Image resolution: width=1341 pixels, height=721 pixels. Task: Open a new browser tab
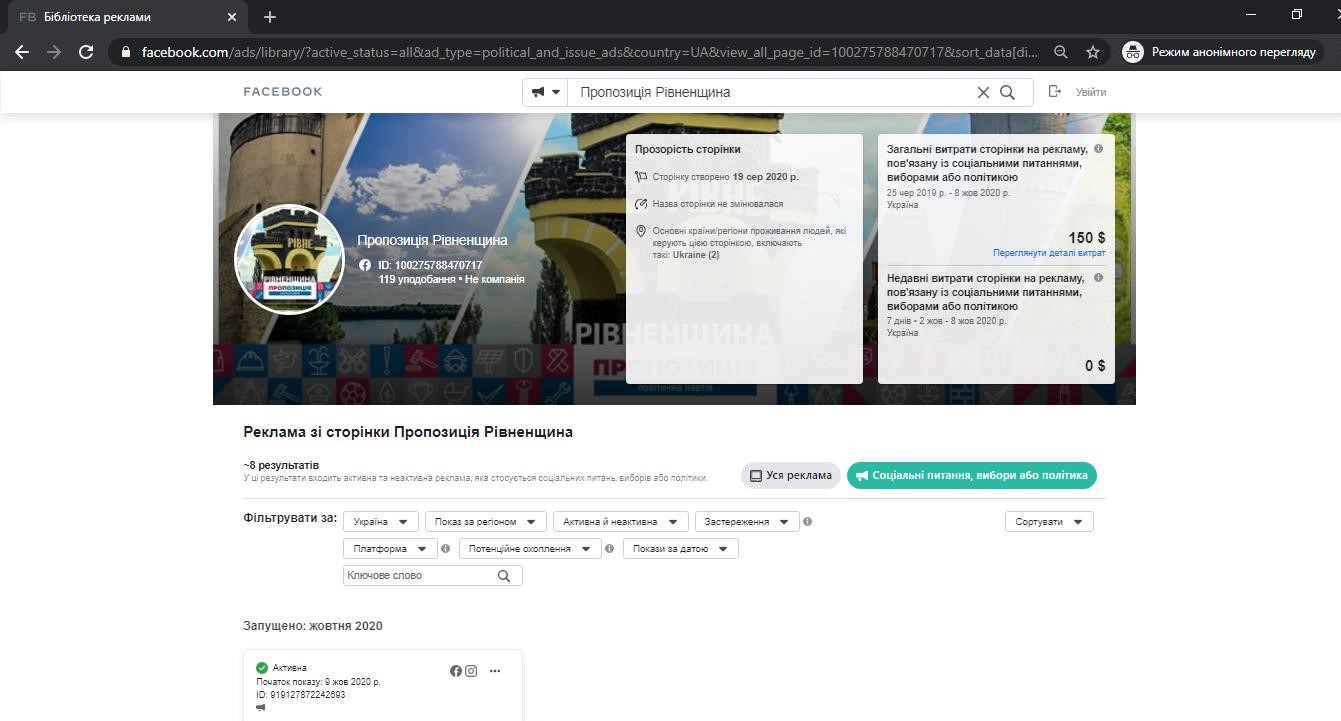click(270, 17)
